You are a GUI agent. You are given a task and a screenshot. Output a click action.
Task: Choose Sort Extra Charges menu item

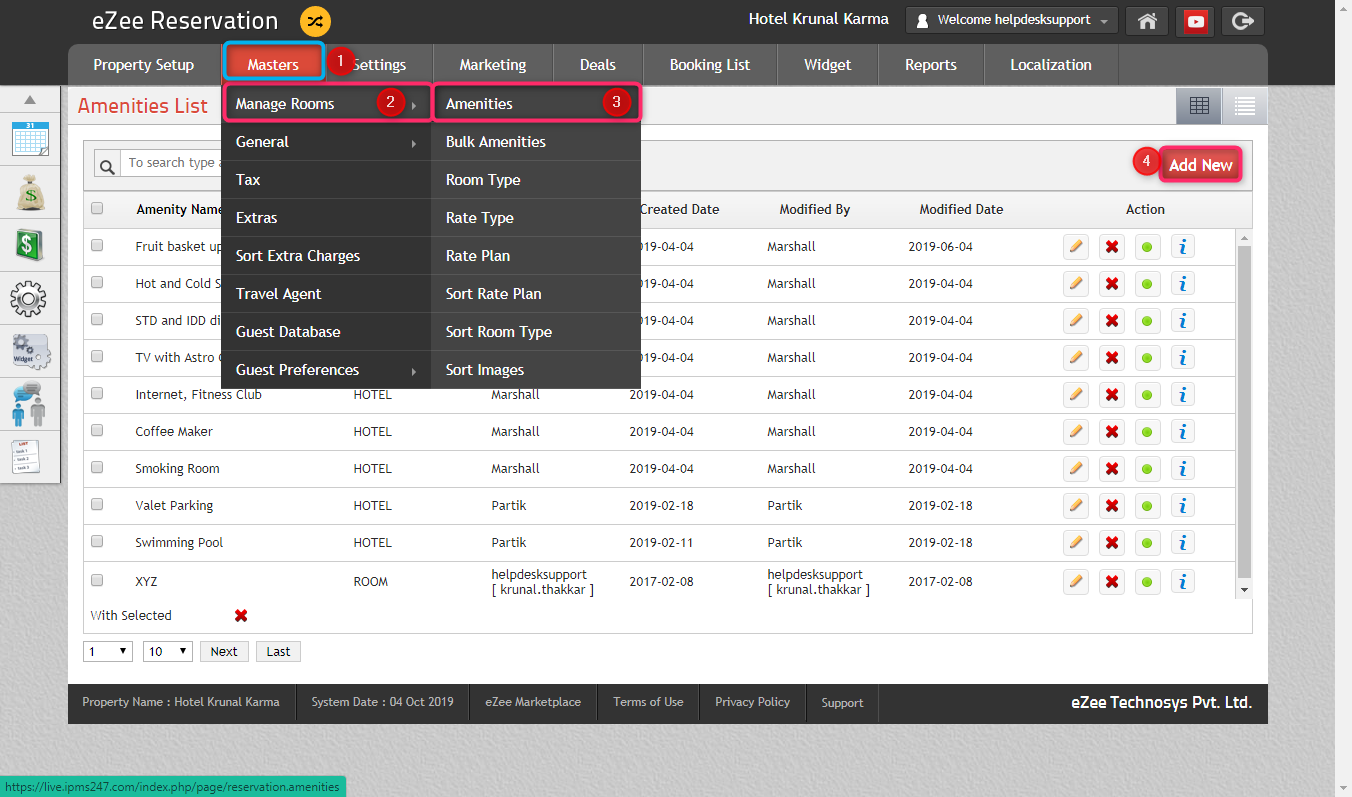pos(326,256)
